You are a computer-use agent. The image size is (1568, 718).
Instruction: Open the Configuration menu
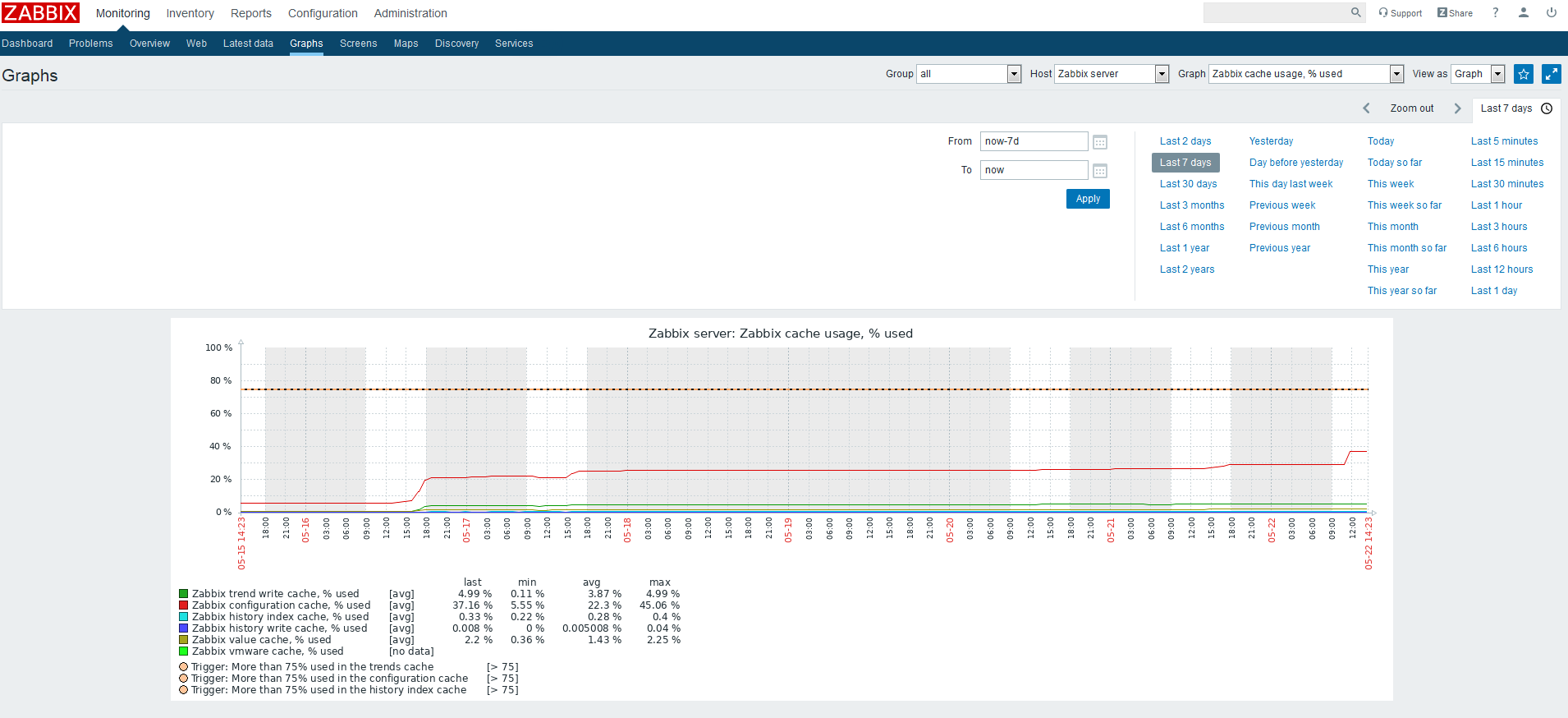[323, 13]
